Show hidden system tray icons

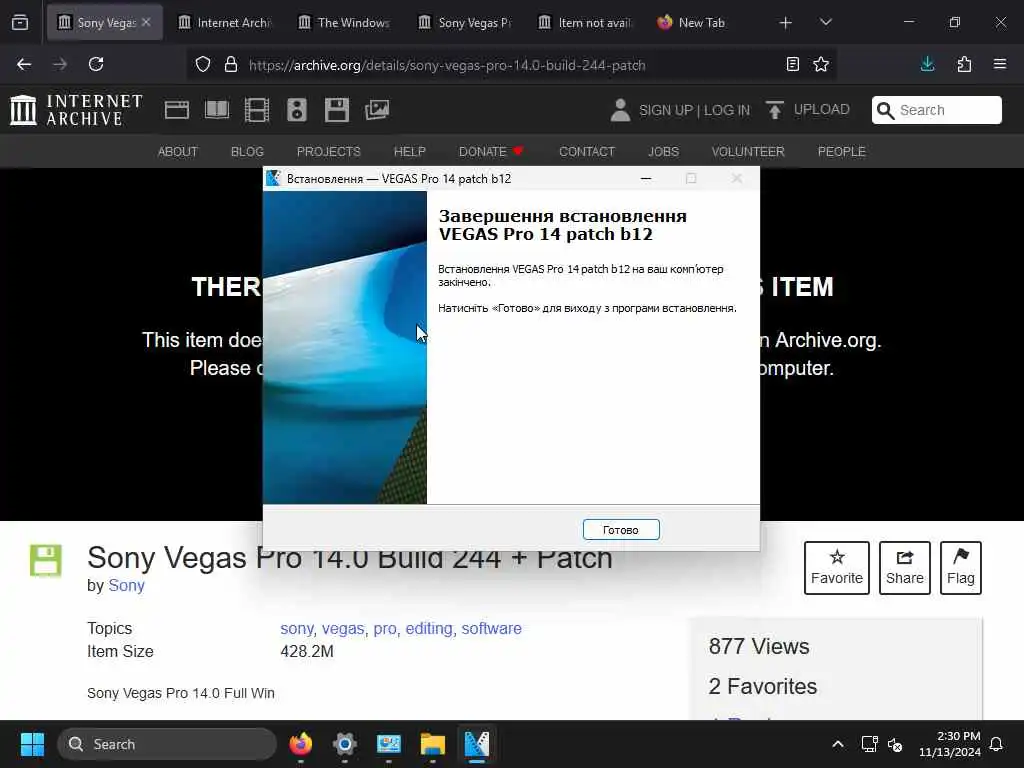pyautogui.click(x=838, y=744)
